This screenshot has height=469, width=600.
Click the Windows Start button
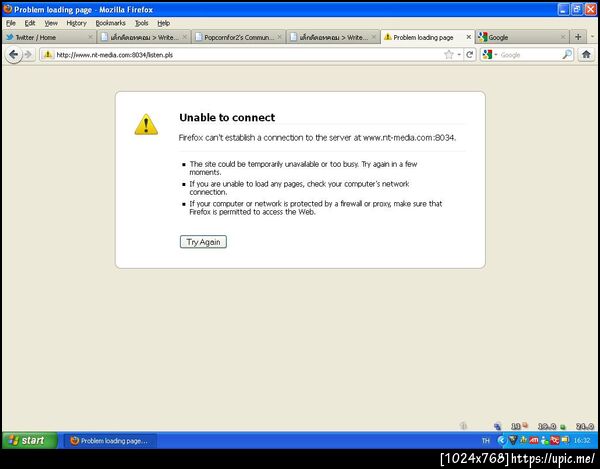[30, 440]
